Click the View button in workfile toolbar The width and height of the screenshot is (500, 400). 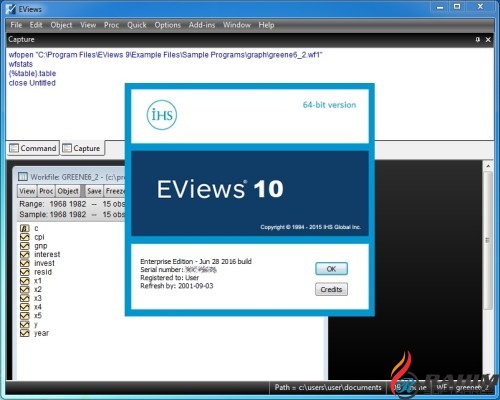27,191
